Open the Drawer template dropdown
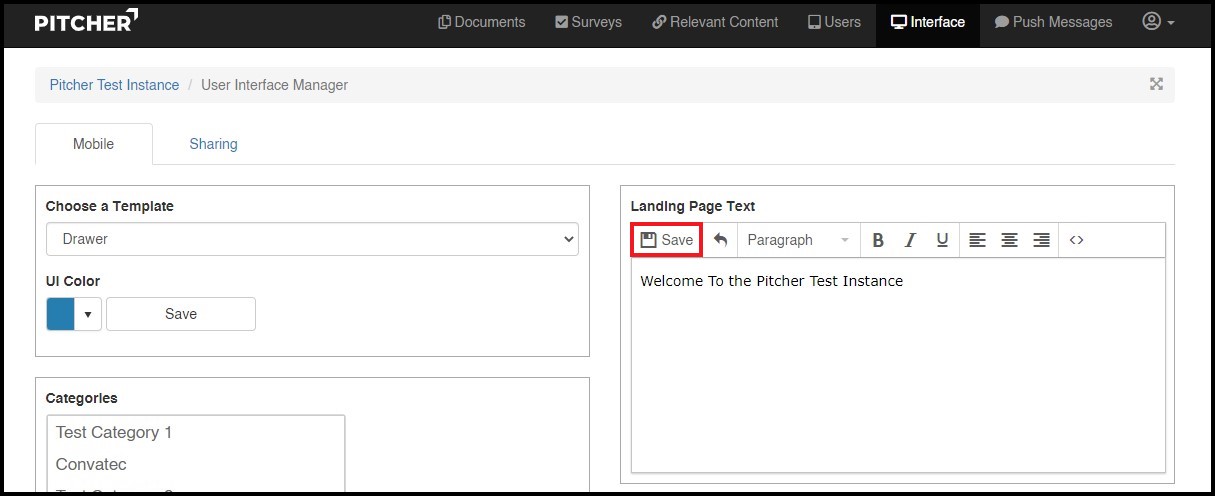The image size is (1215, 496). tap(312, 239)
